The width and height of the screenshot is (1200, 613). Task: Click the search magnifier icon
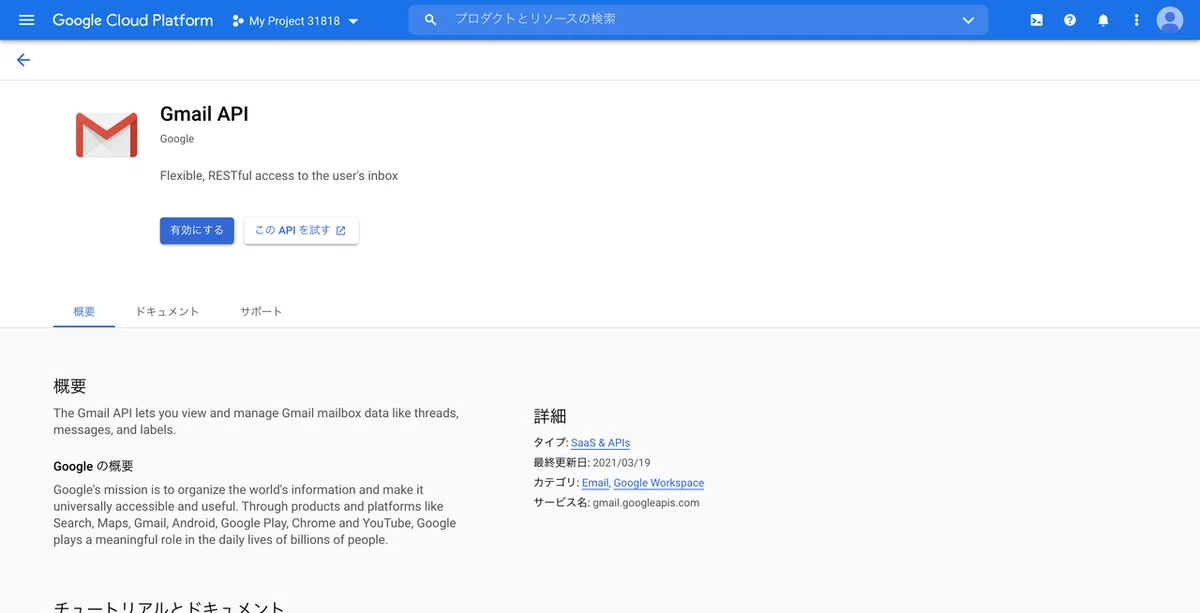pyautogui.click(x=431, y=20)
